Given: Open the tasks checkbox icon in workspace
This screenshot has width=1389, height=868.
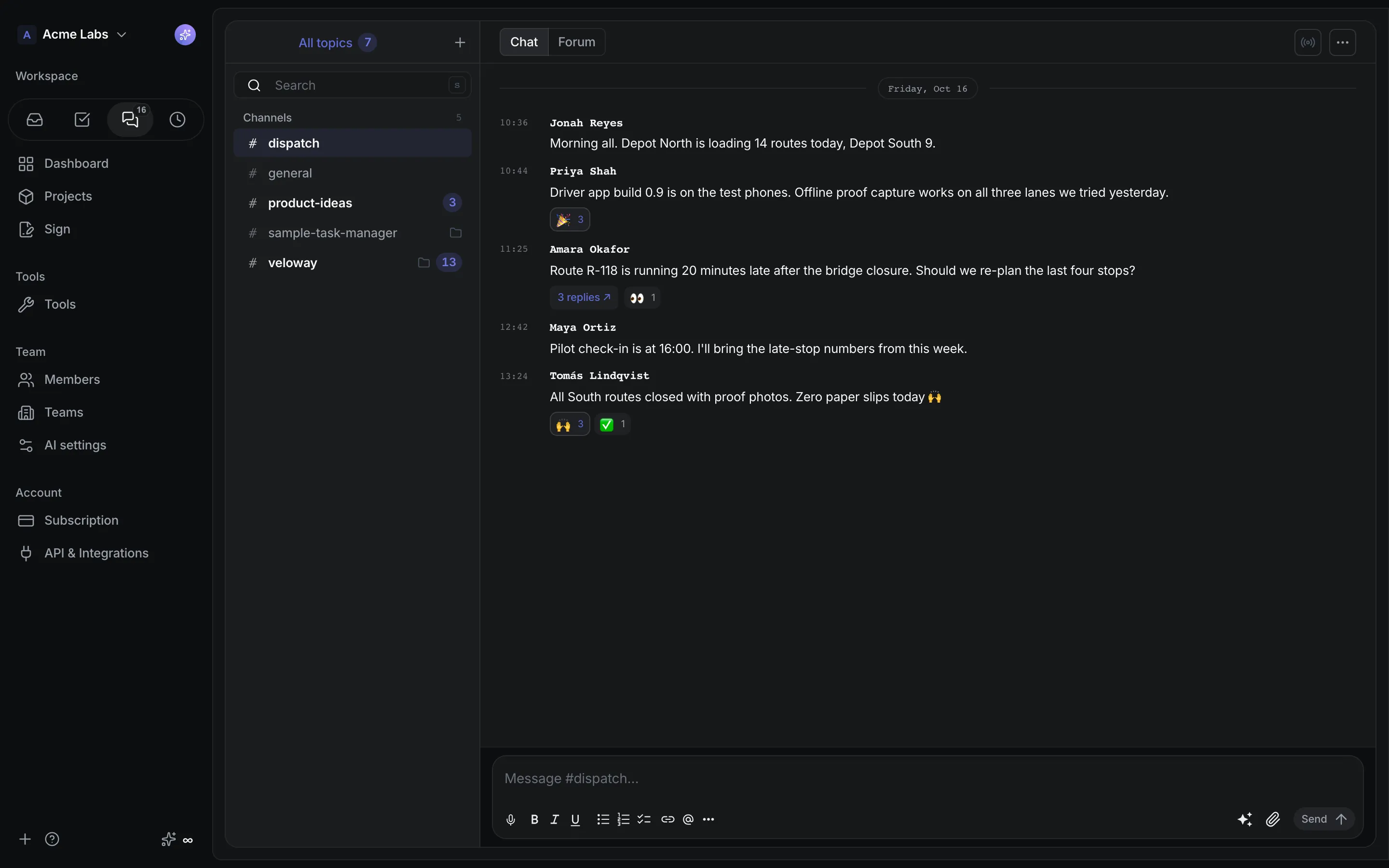Looking at the screenshot, I should click(82, 120).
